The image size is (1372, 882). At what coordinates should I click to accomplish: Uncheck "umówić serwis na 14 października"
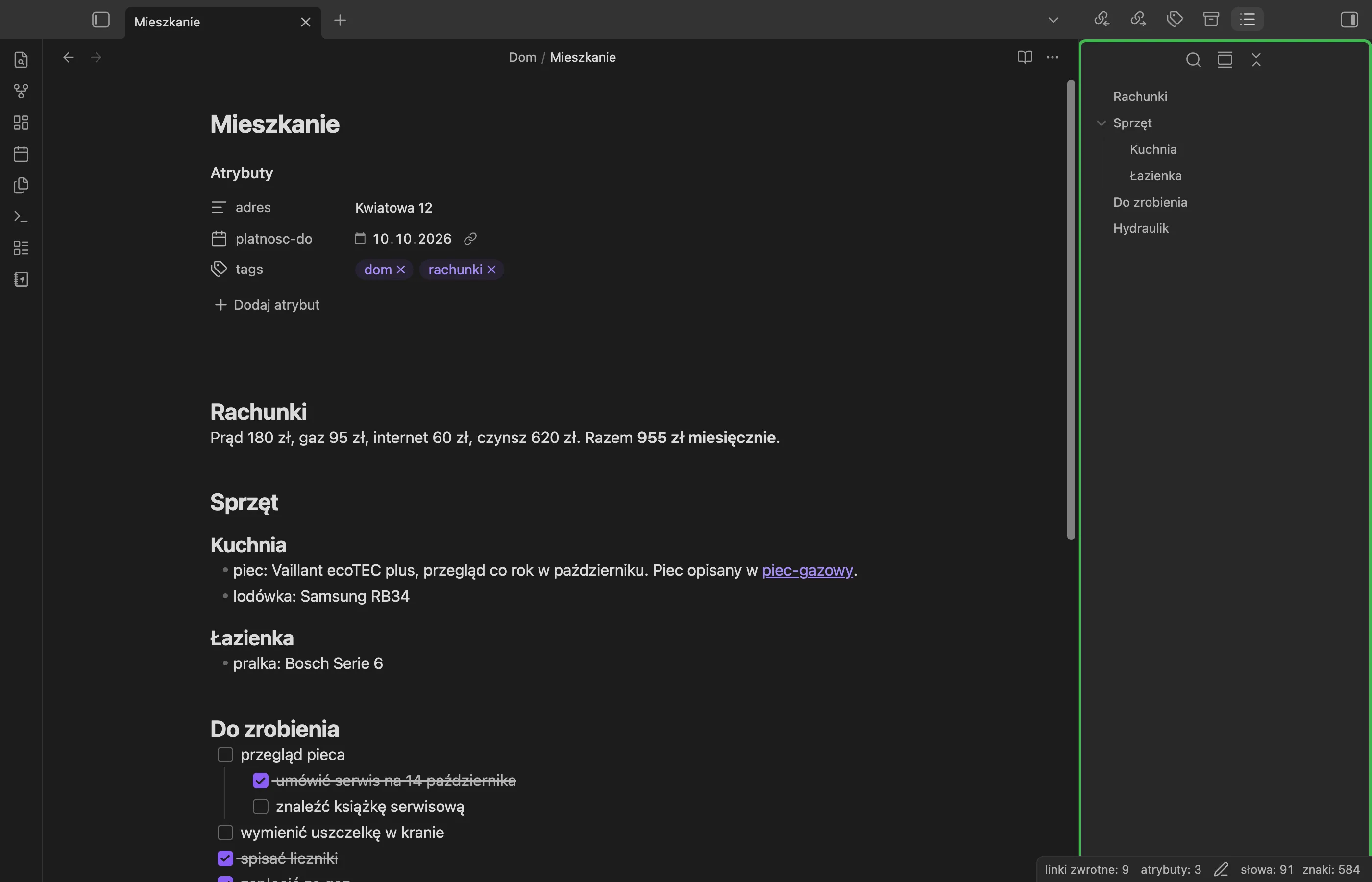pos(261,781)
